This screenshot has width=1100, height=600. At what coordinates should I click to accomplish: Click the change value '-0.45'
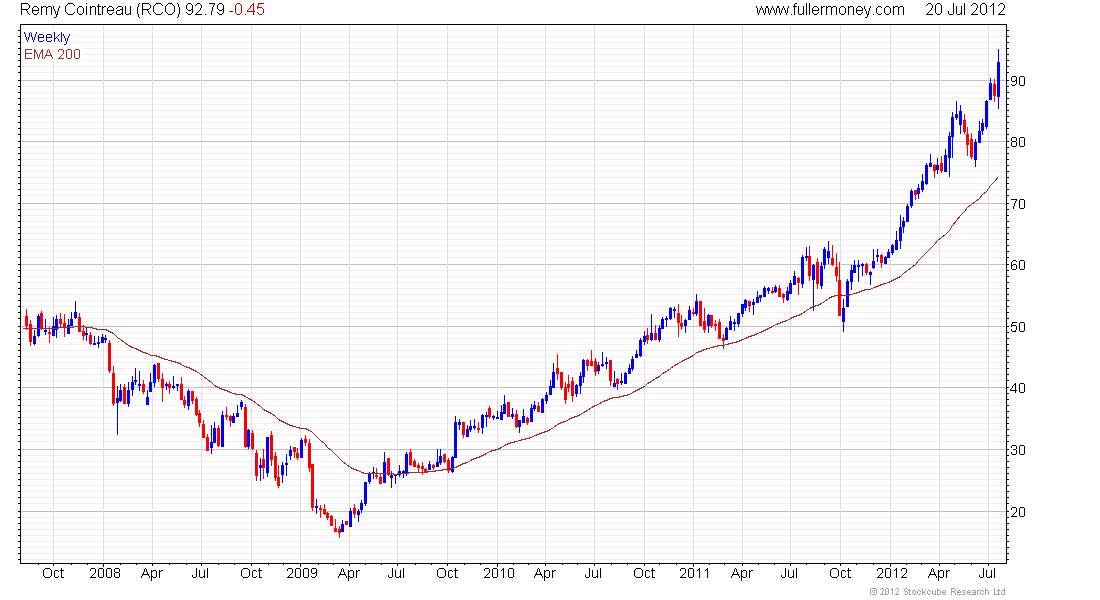pyautogui.click(x=246, y=10)
